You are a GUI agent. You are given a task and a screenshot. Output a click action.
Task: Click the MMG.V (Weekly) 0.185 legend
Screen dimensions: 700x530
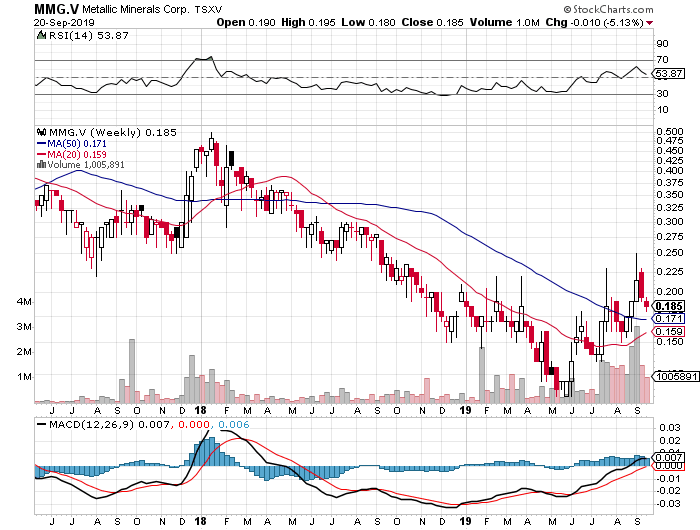pos(112,133)
